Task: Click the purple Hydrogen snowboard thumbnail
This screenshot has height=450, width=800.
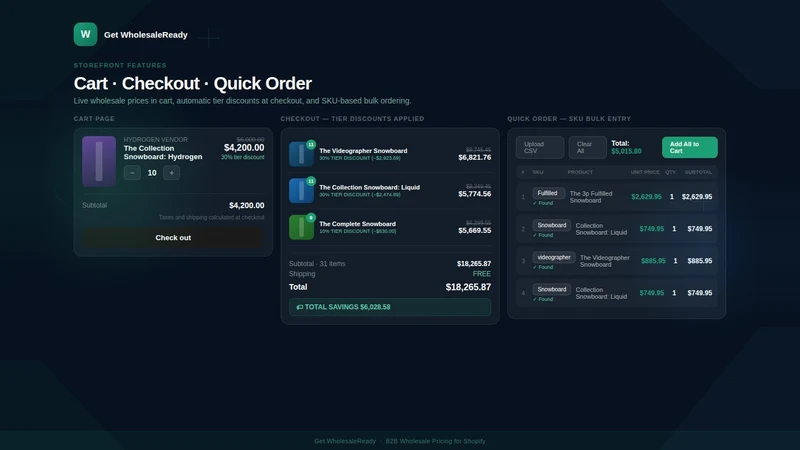Action: coord(99,161)
